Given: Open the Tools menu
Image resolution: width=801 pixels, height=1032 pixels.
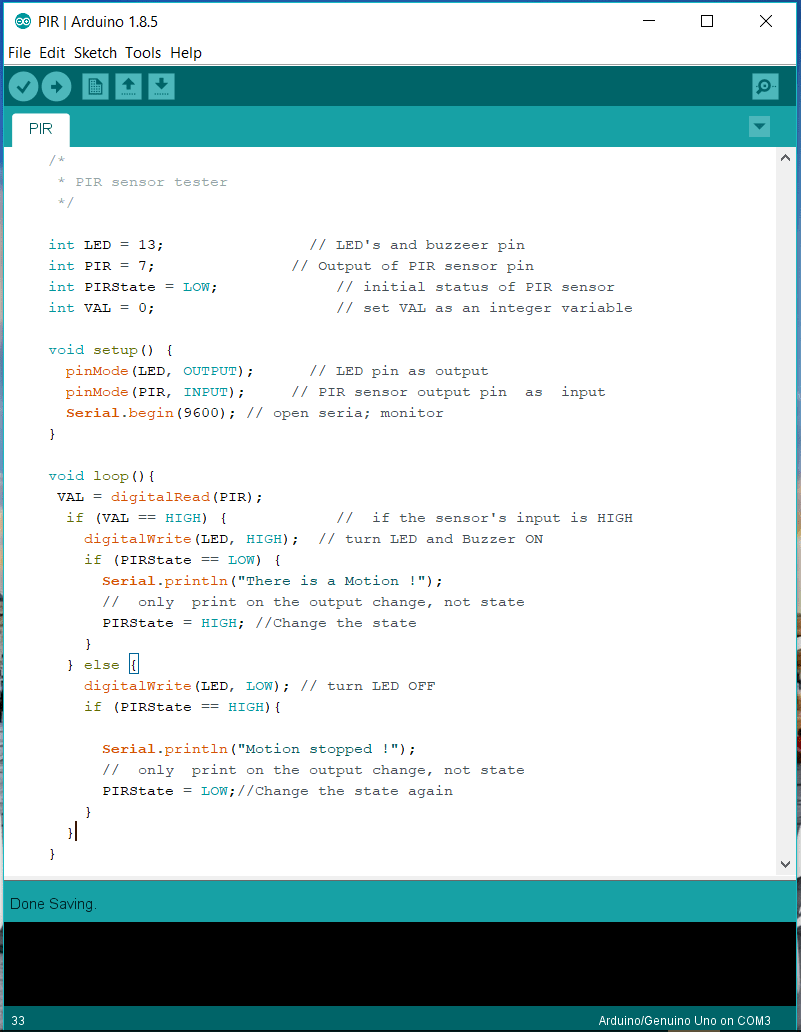Looking at the screenshot, I should [x=143, y=53].
